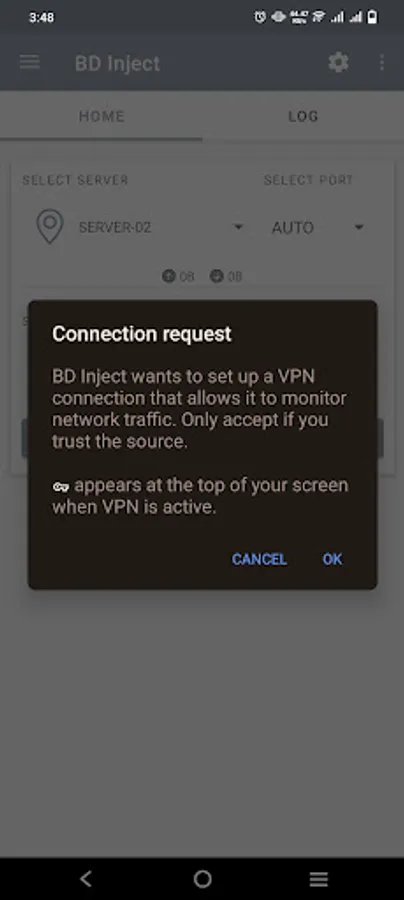
Task: Tap the Connection request dialog title
Action: tap(142, 334)
